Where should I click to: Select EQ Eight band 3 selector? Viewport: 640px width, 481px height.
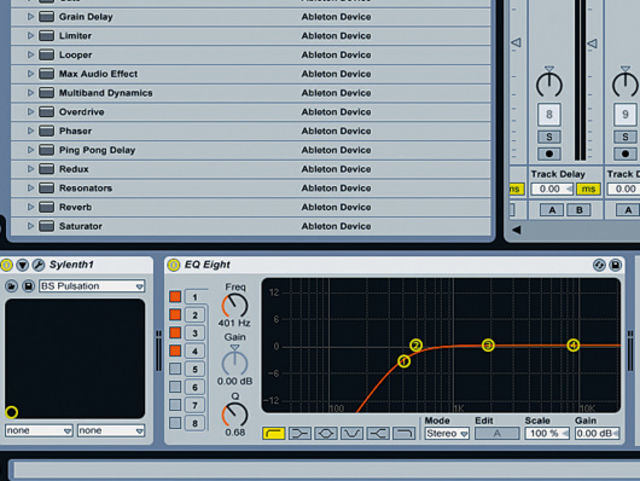[x=195, y=333]
